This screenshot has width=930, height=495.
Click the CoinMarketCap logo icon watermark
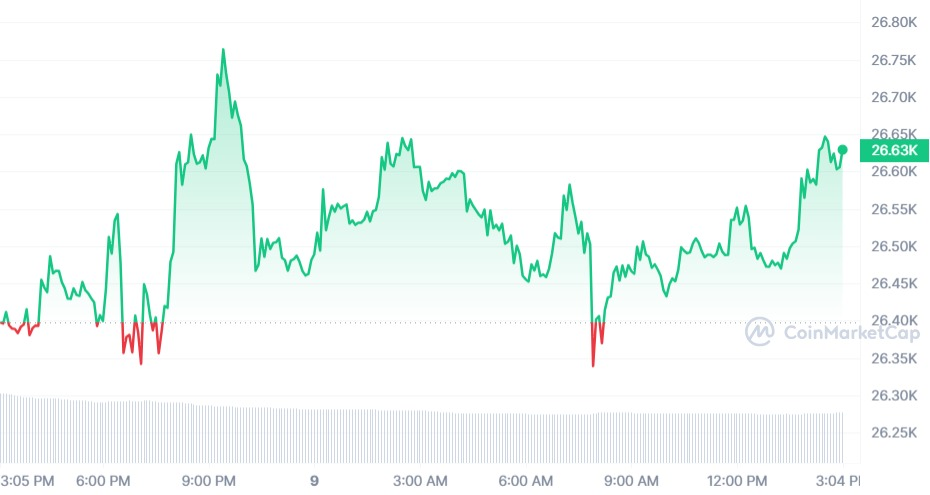(760, 332)
